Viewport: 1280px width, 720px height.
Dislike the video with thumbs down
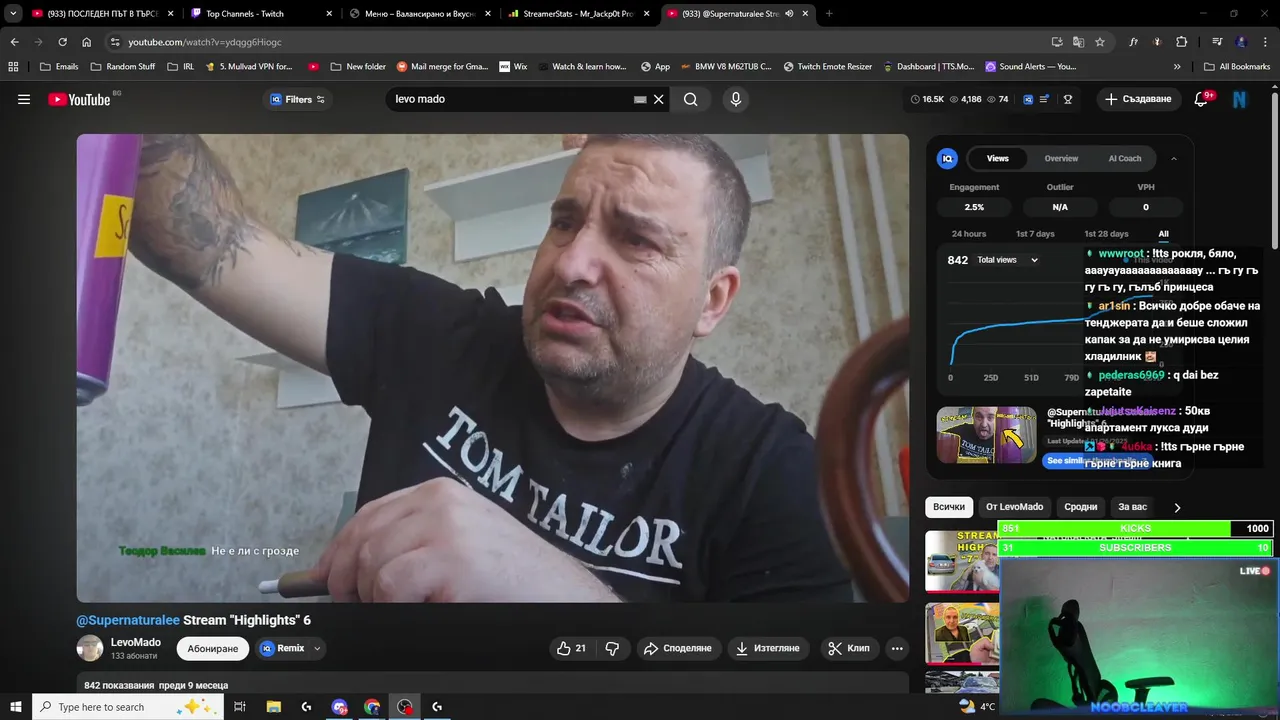coord(612,648)
